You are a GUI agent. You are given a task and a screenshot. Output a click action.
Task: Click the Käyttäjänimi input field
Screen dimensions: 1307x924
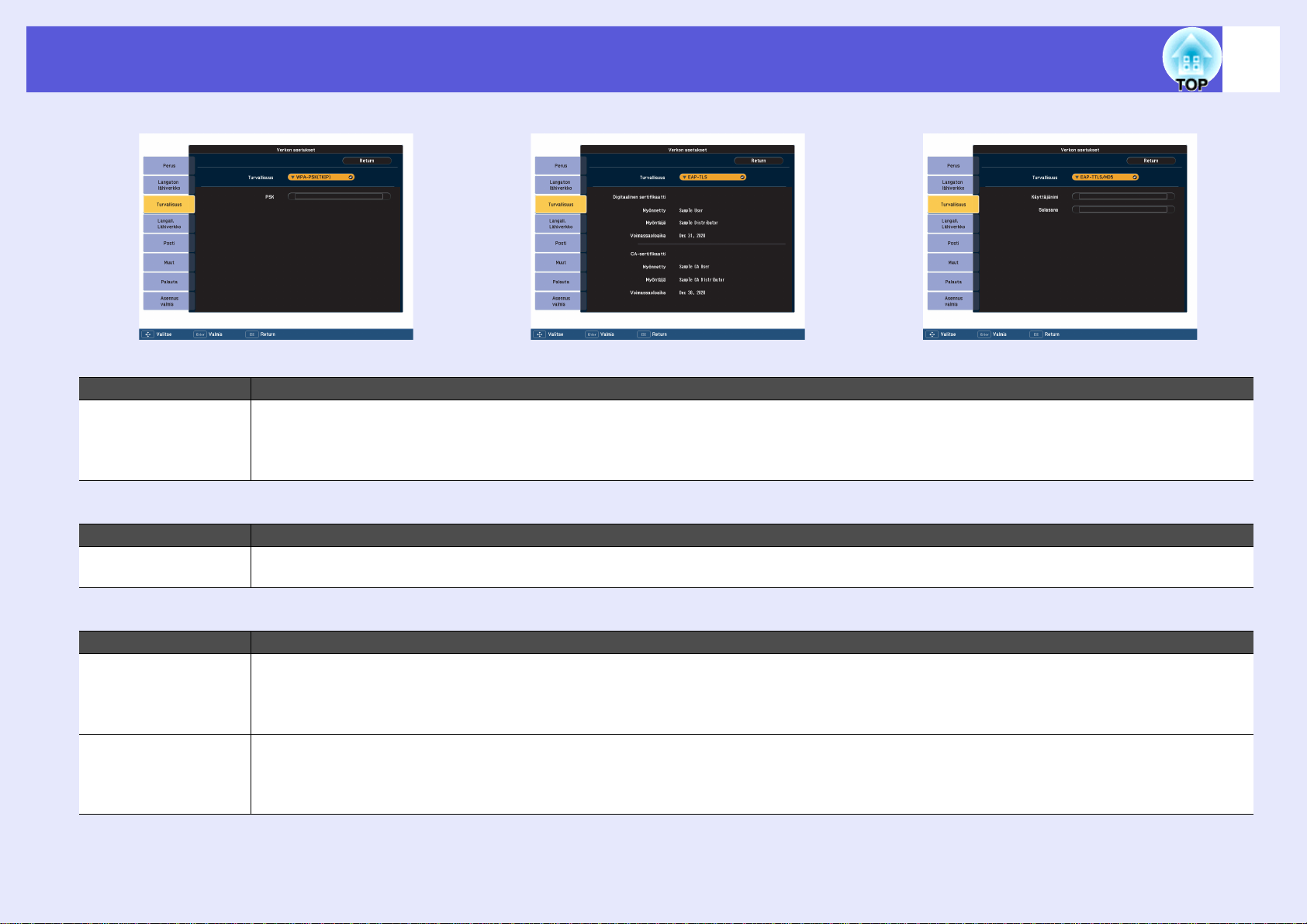coord(1123,196)
